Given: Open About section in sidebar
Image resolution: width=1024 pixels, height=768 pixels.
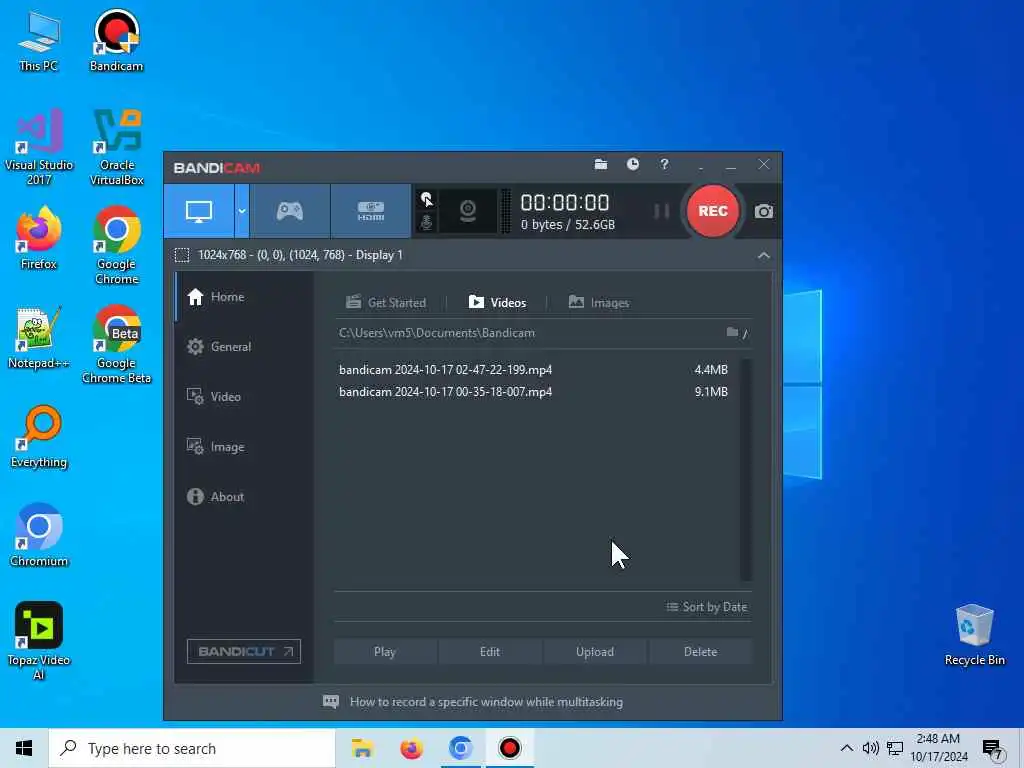Looking at the screenshot, I should (244, 497).
